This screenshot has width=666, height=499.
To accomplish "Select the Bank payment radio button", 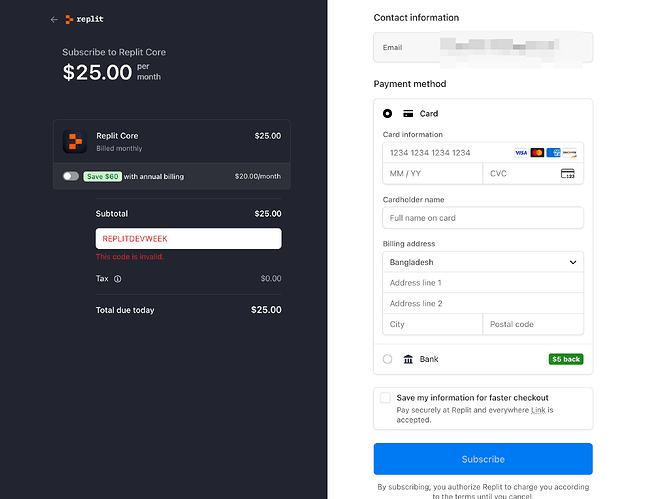I will 387,359.
